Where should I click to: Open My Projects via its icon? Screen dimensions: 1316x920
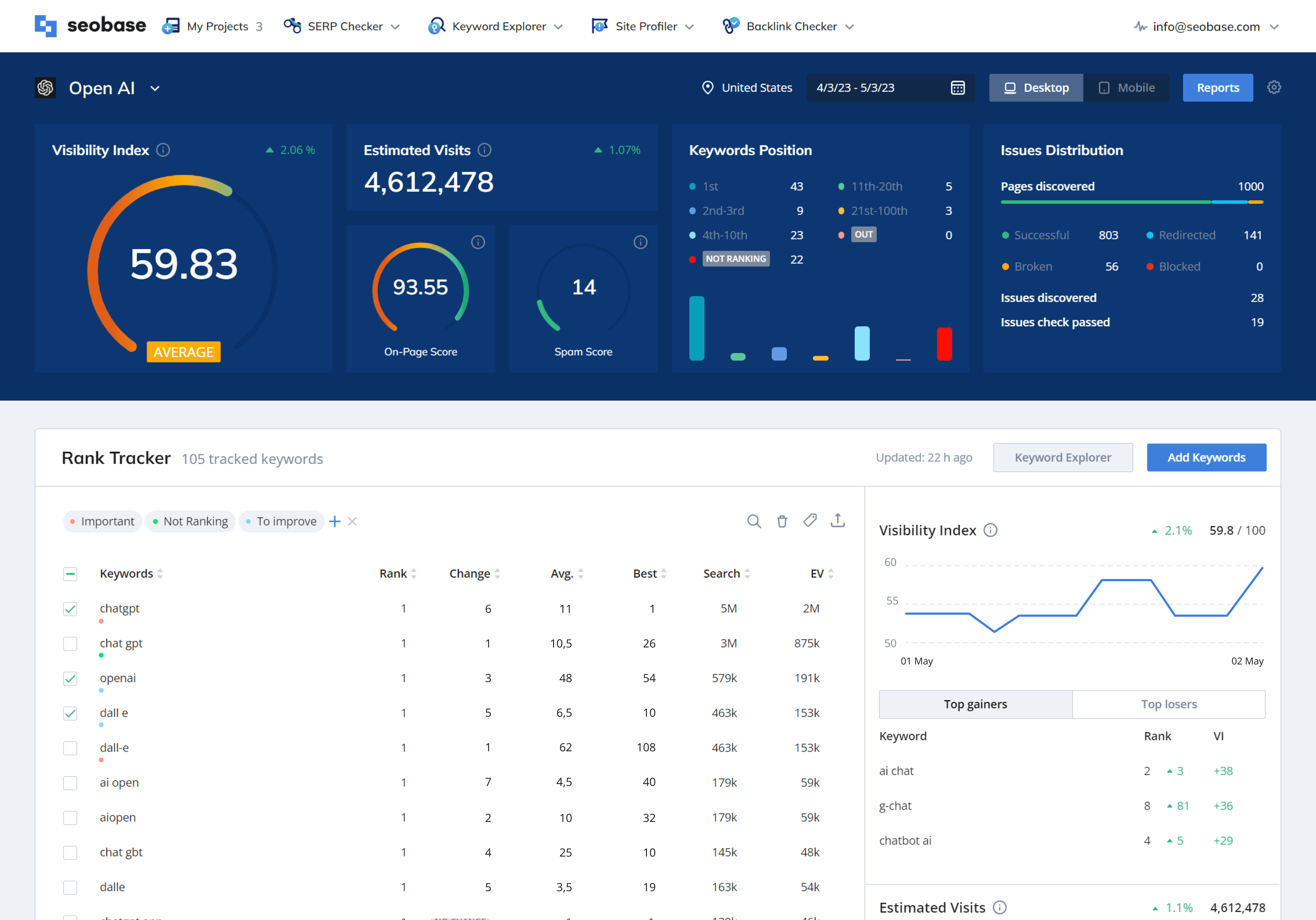point(171,26)
